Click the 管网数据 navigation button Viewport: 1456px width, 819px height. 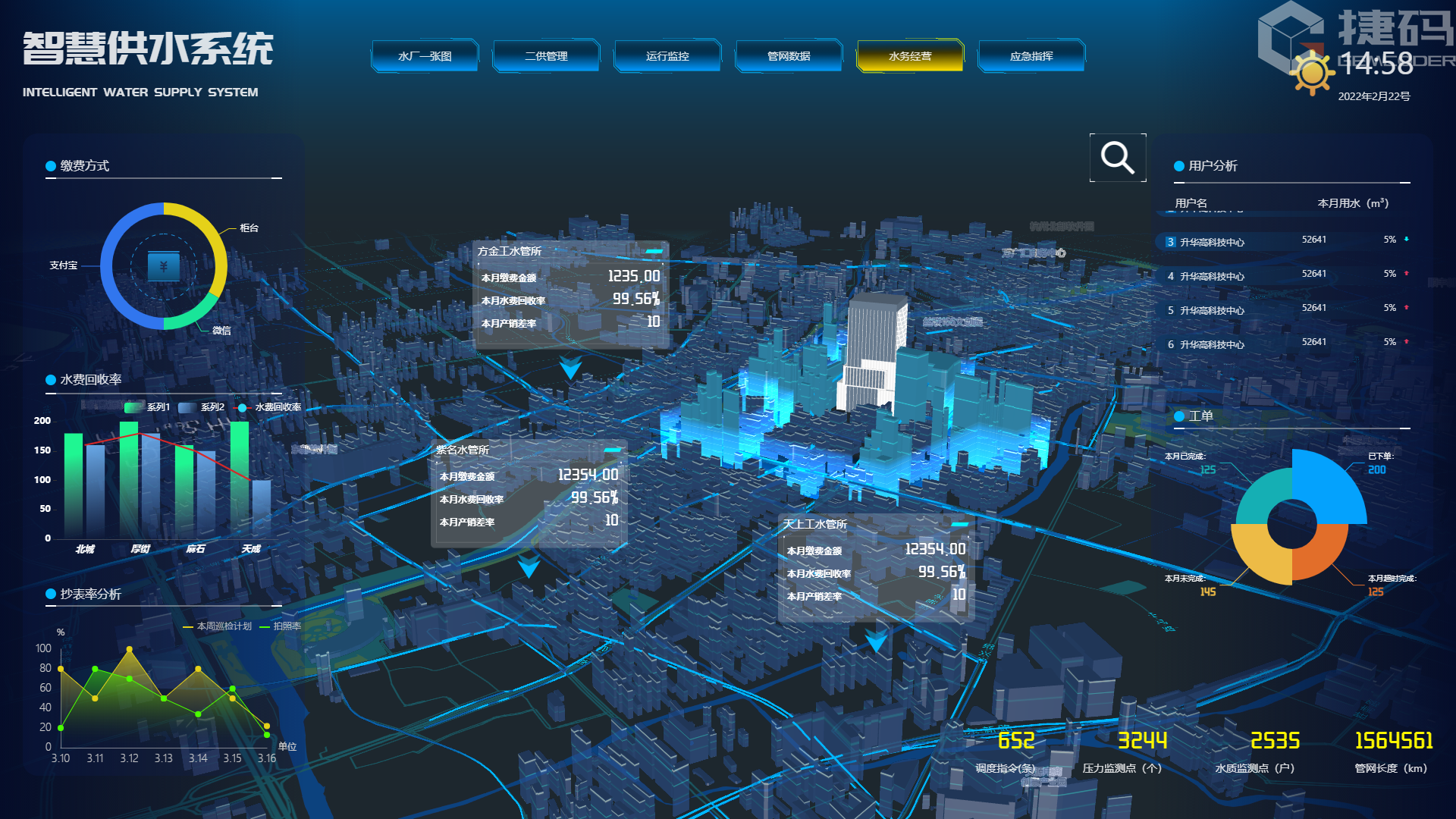click(789, 56)
